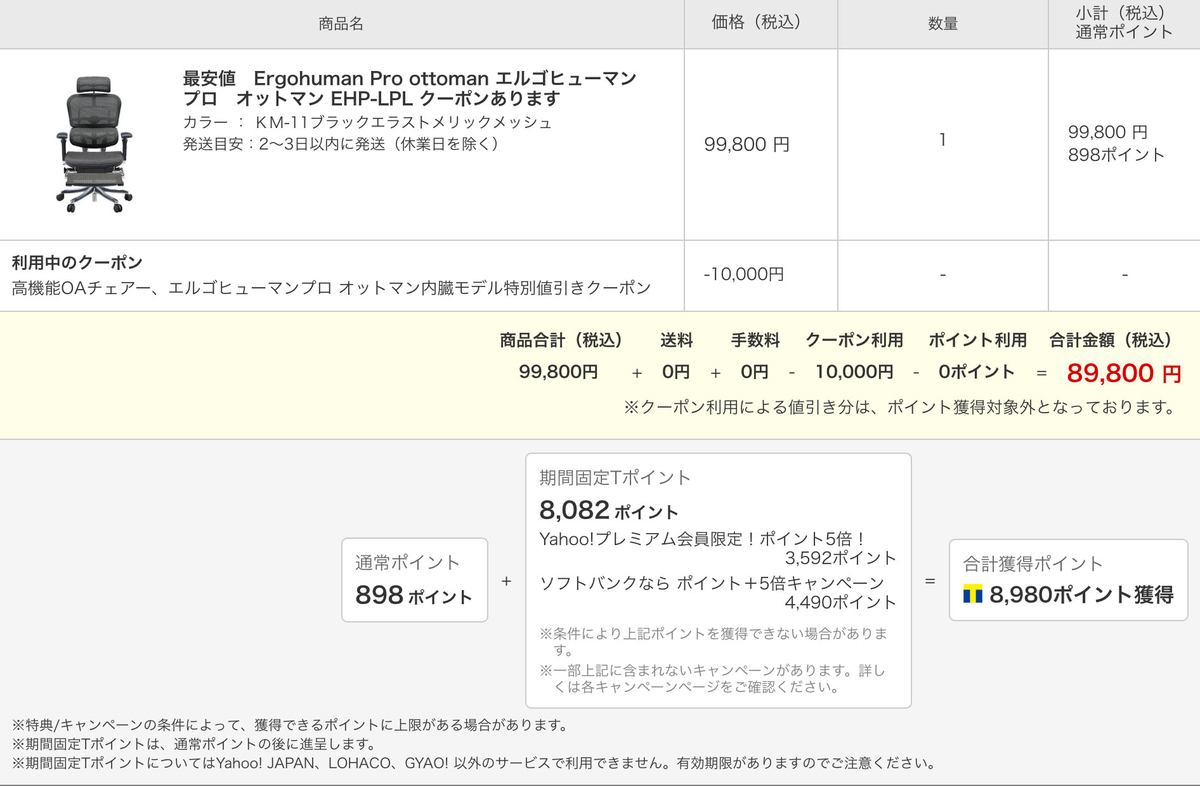Click the 小計(税込) 通常ポイント header
The width and height of the screenshot is (1200, 786).
click(1124, 24)
